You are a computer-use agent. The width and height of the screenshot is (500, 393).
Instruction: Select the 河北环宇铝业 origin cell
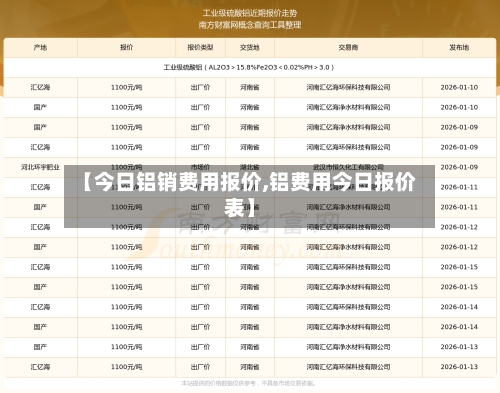point(40,167)
